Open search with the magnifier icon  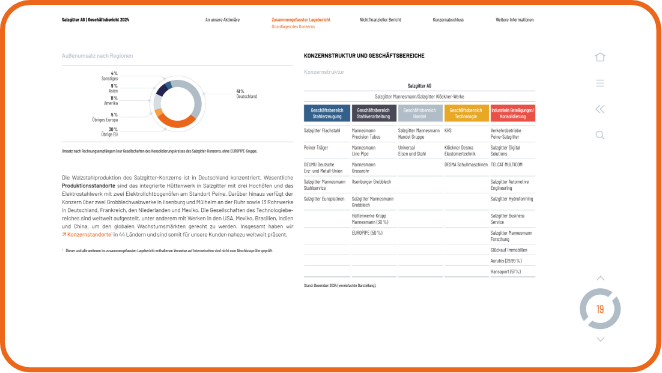pyautogui.click(x=600, y=135)
